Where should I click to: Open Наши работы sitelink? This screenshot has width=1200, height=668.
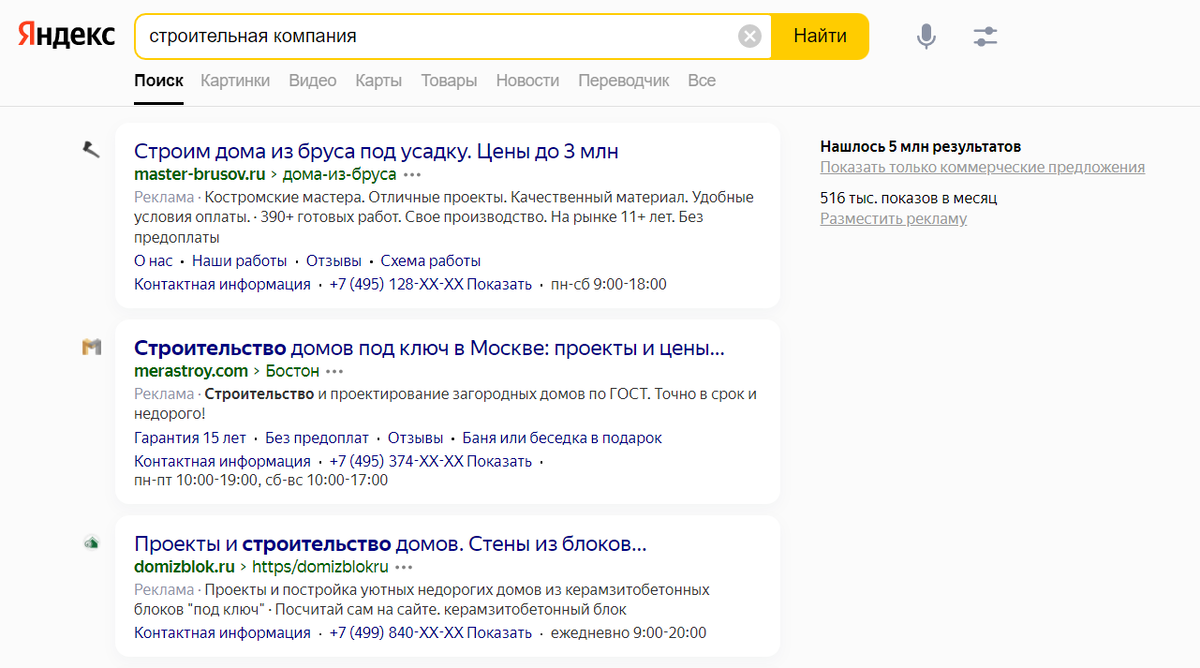pos(239,261)
